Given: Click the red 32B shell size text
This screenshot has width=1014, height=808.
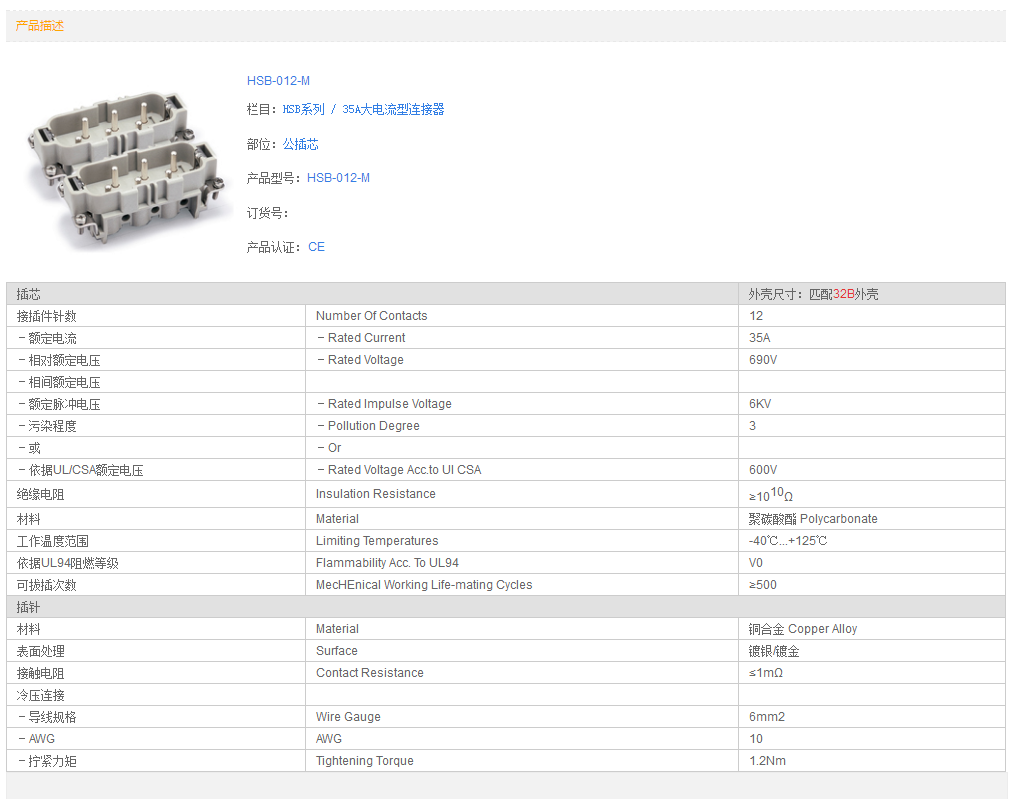Looking at the screenshot, I should tap(843, 294).
